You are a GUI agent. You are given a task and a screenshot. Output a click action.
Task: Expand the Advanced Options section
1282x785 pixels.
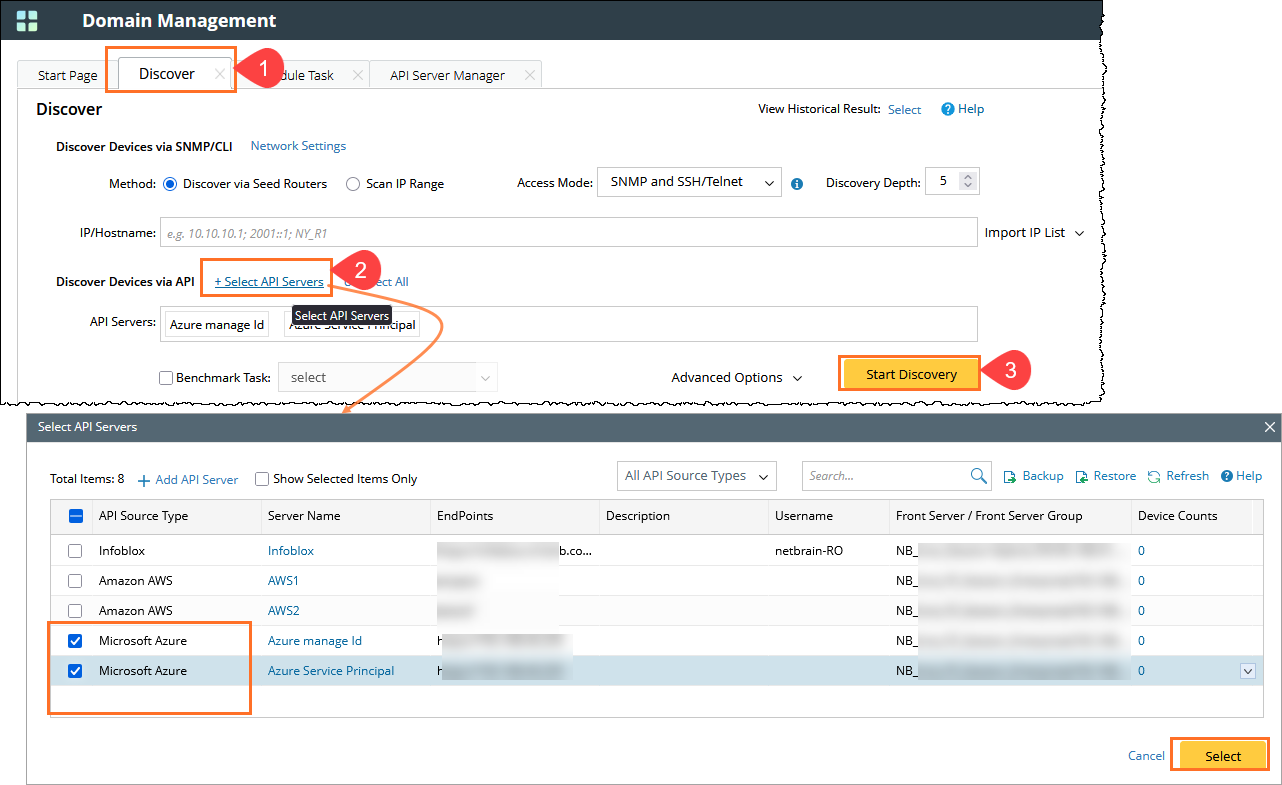pos(736,377)
